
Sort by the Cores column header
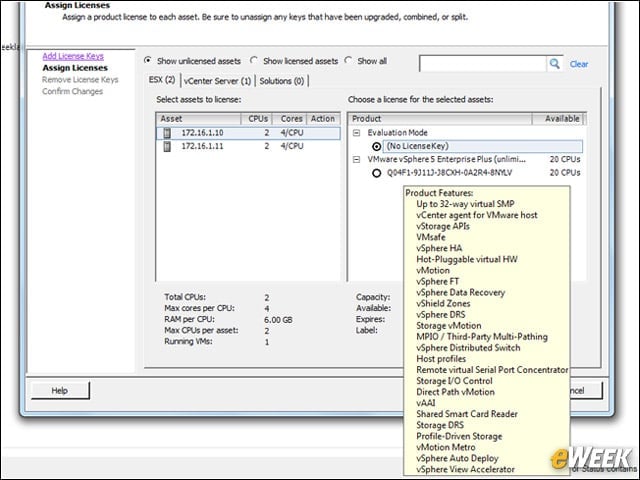pyautogui.click(x=290, y=119)
